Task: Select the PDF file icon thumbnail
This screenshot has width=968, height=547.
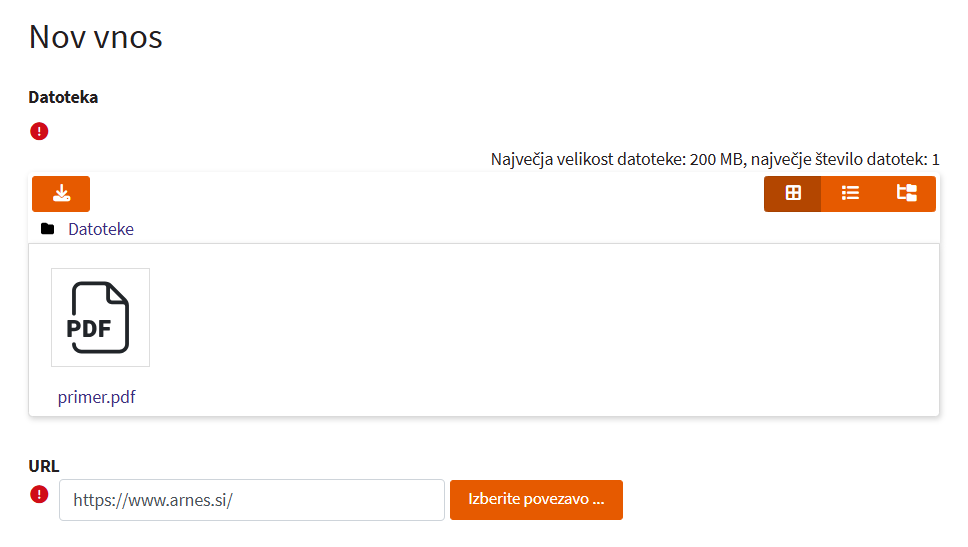Action: 100,317
